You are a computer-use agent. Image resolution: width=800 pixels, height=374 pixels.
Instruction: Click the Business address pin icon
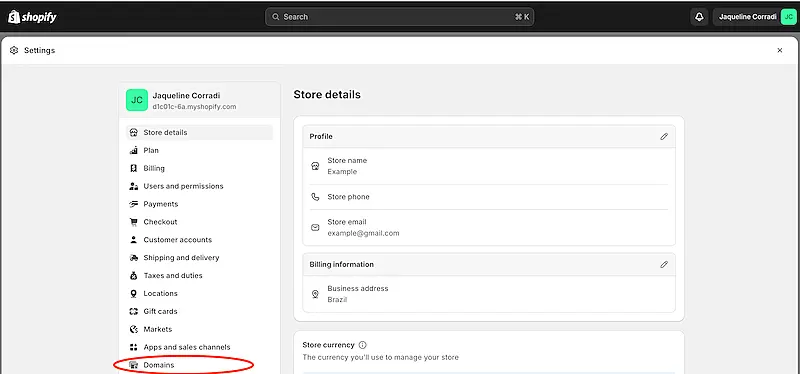[315, 294]
